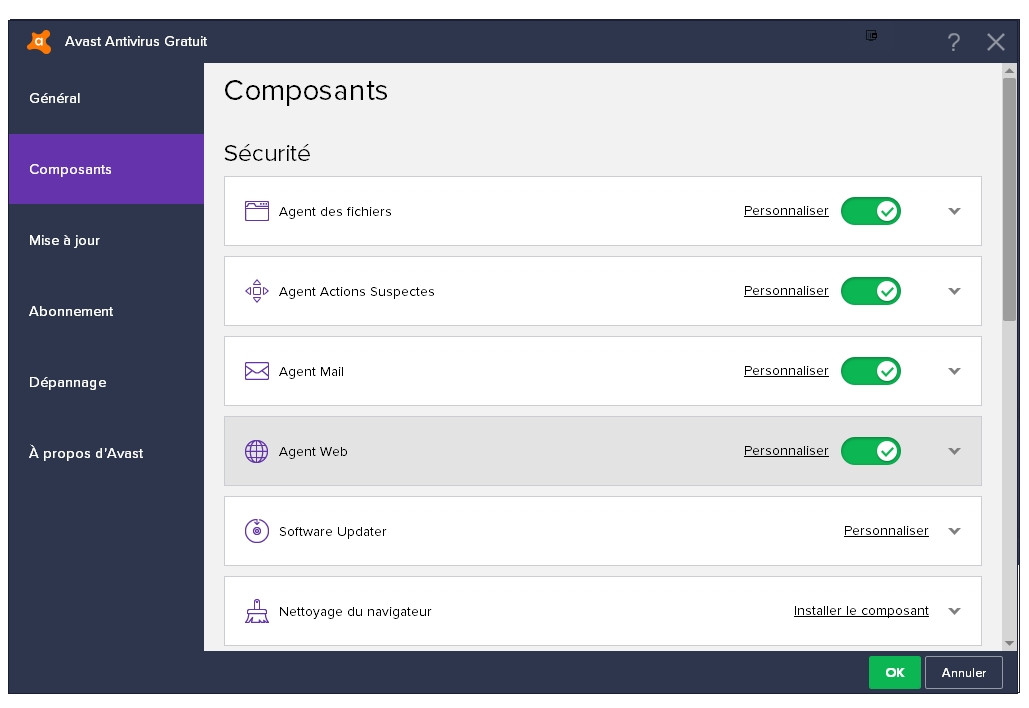Click the Agent des fichiers folder icon
The width and height of the screenshot is (1029, 708).
[x=257, y=211]
